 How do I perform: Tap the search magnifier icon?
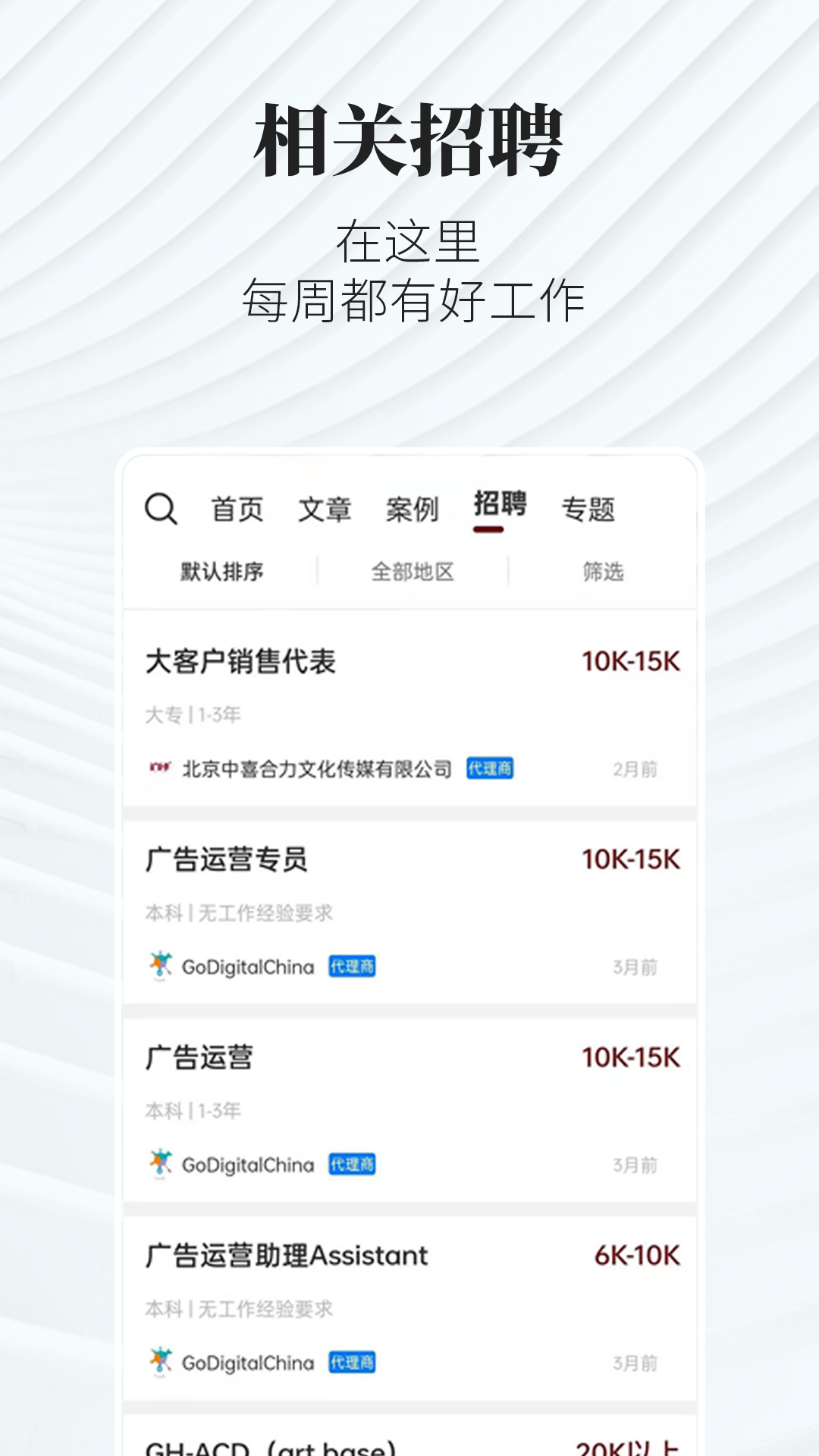161,509
